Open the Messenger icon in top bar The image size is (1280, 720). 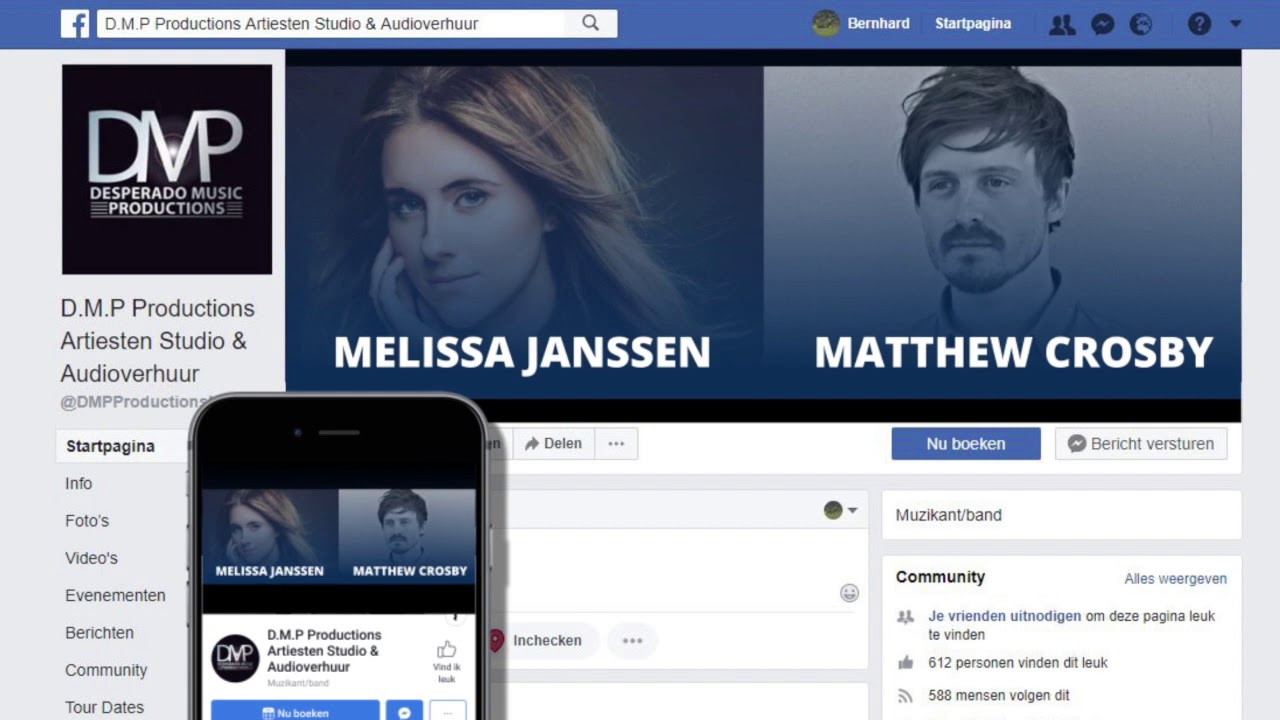(1103, 24)
